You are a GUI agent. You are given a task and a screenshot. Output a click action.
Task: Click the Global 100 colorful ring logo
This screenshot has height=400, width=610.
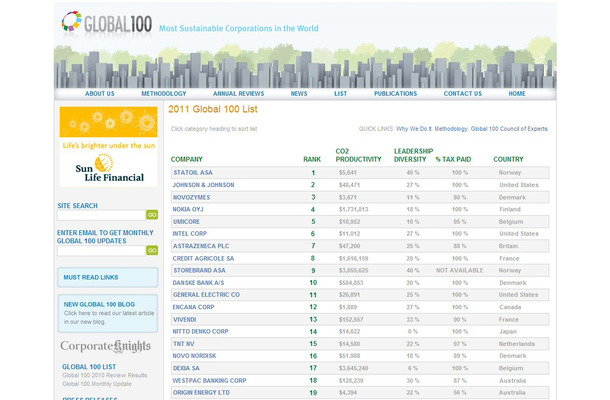[72, 21]
